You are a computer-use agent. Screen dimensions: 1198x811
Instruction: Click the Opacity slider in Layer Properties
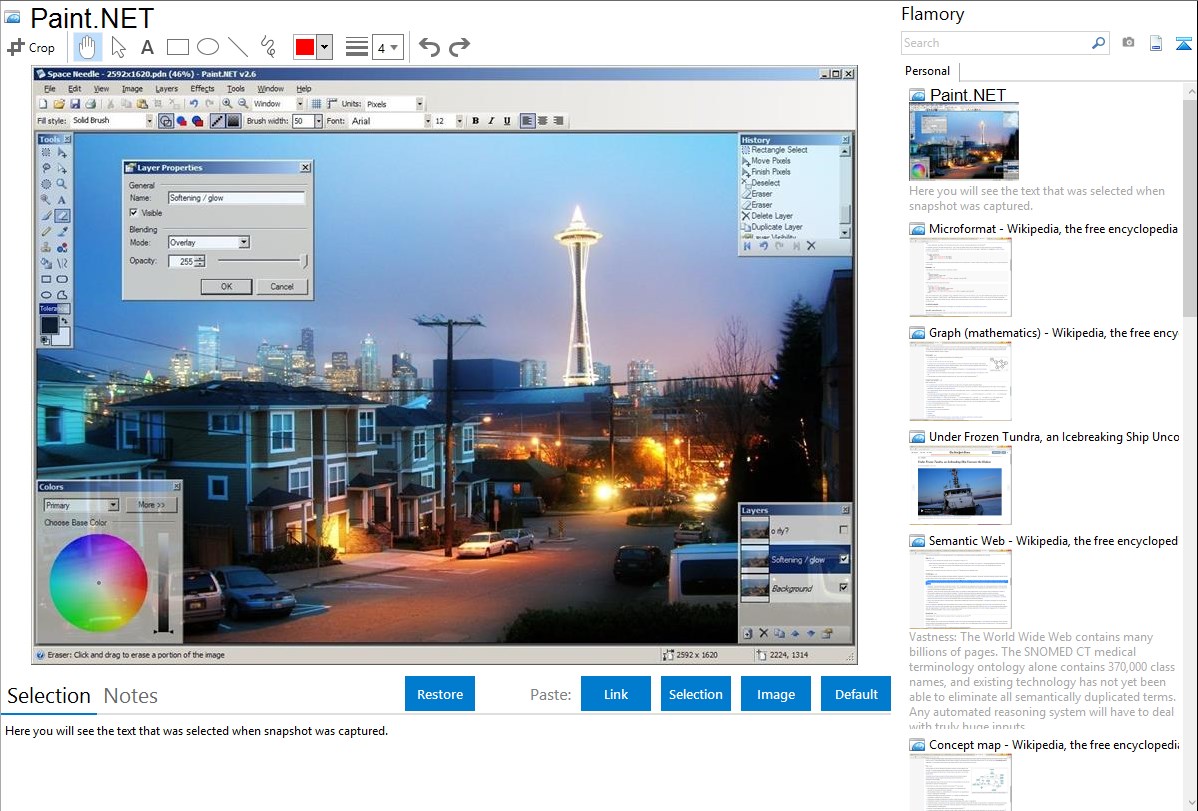(262, 261)
